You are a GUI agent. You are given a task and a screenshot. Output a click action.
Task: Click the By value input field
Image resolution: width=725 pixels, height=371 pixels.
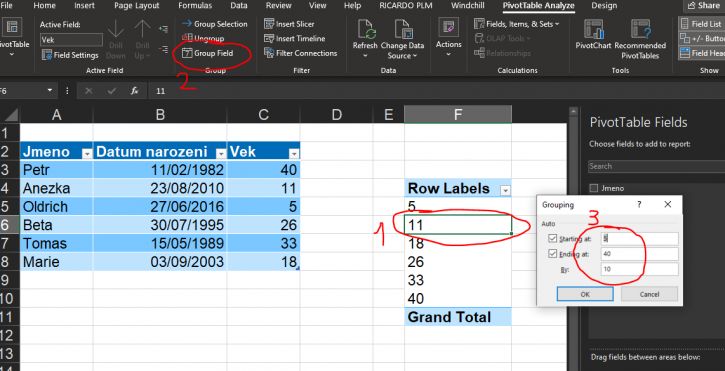(x=639, y=269)
